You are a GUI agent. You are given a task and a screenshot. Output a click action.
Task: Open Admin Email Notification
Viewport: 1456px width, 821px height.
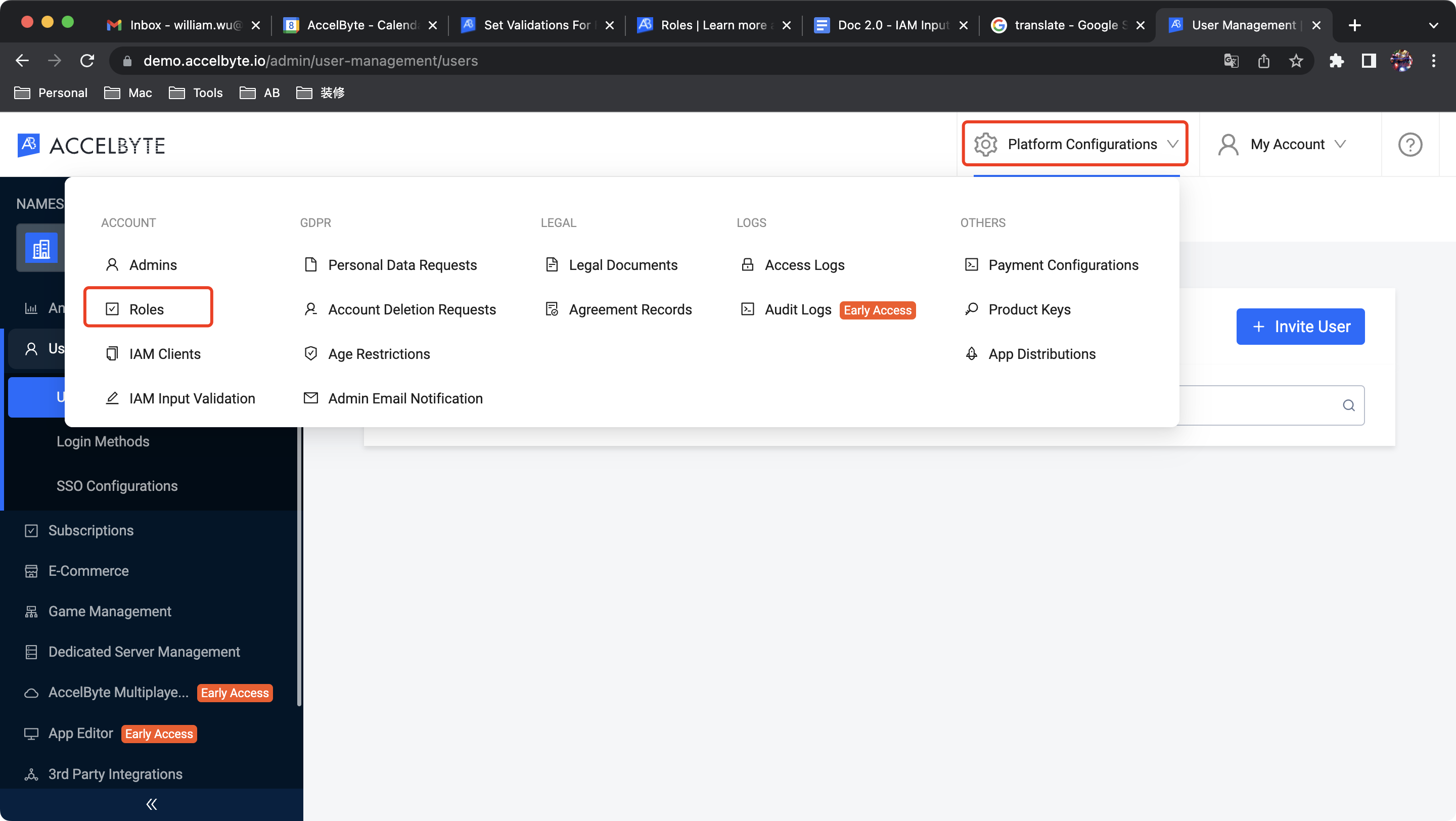click(393, 398)
